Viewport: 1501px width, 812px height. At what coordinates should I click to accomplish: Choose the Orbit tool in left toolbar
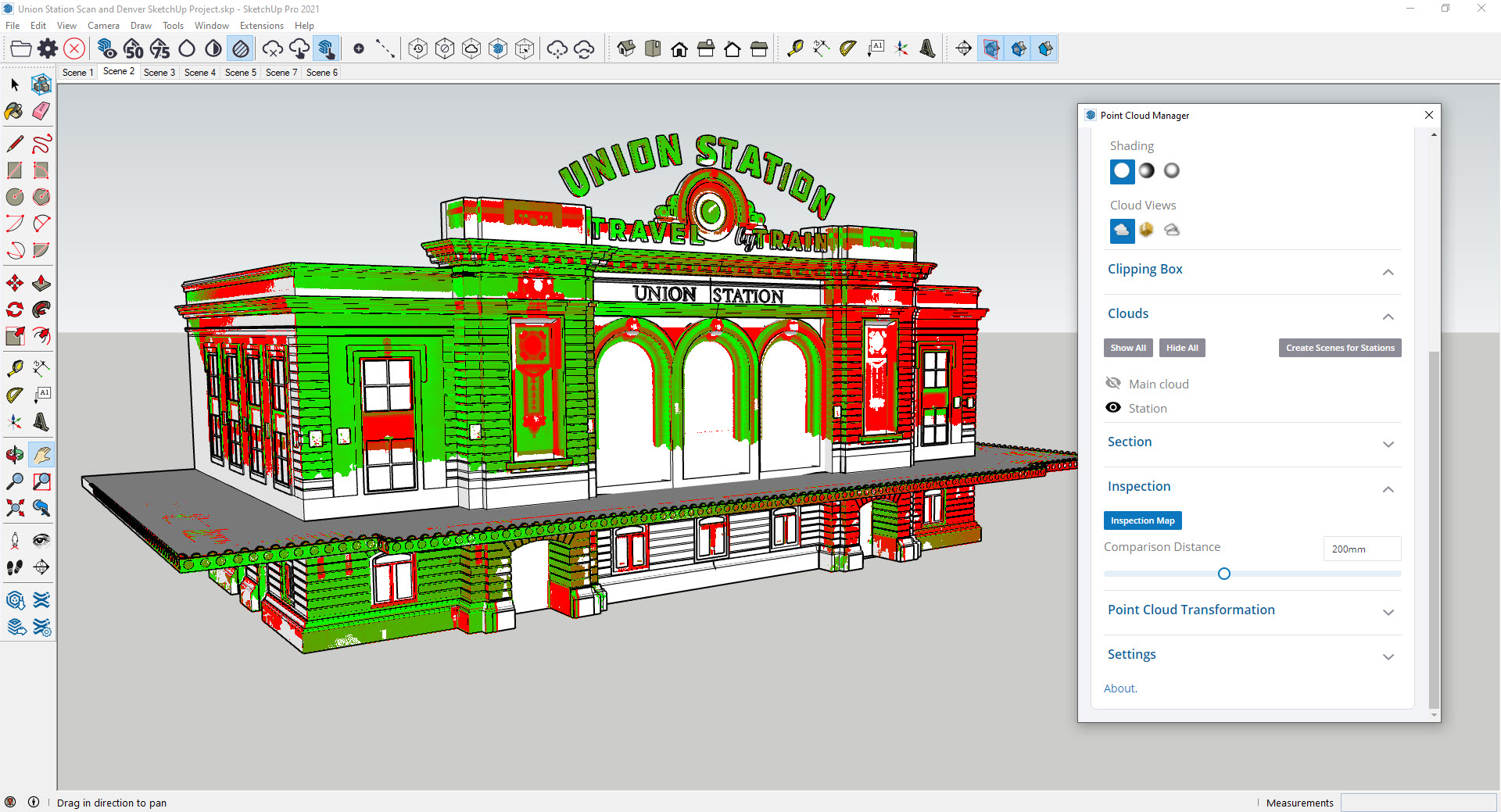tap(15, 455)
